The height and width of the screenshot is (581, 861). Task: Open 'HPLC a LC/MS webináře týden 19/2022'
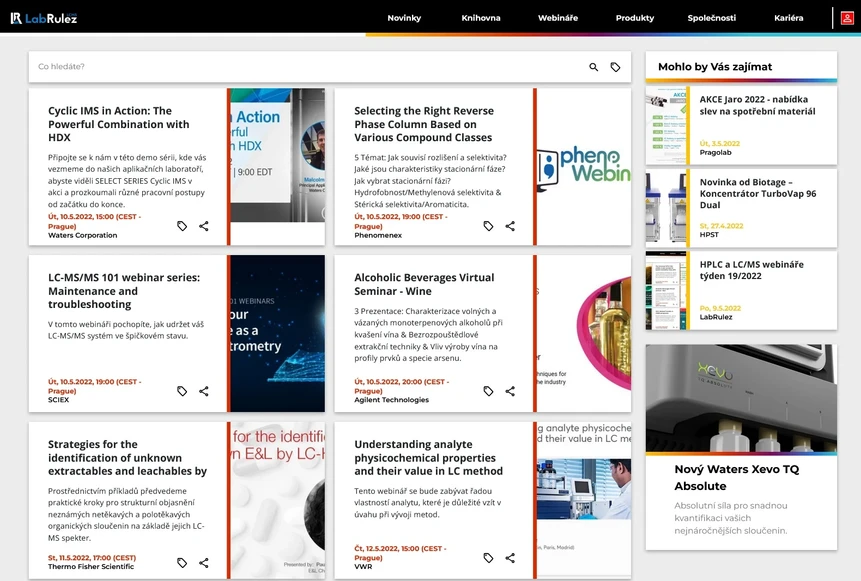[751, 270]
